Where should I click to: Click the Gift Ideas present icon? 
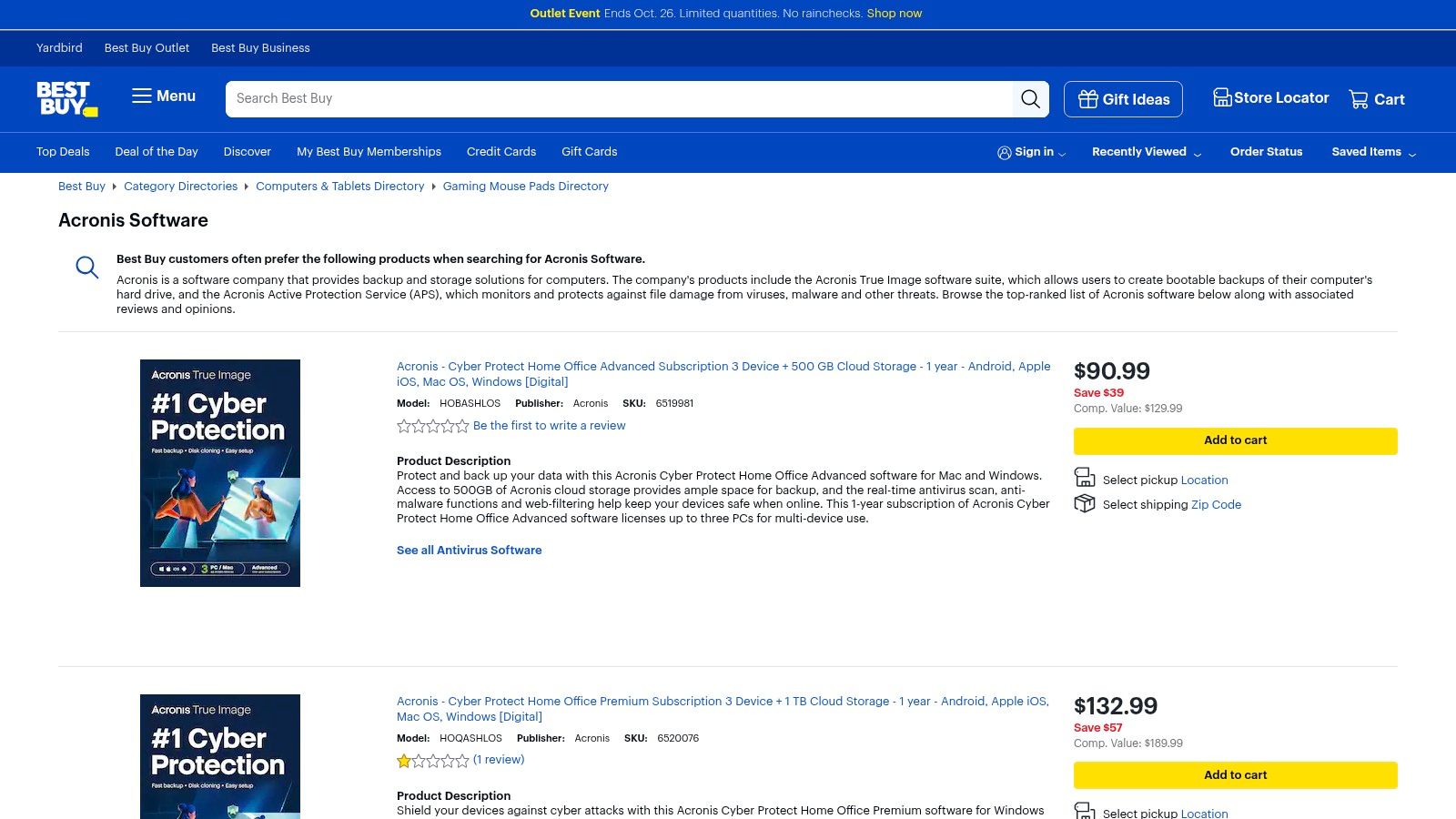coord(1088,99)
